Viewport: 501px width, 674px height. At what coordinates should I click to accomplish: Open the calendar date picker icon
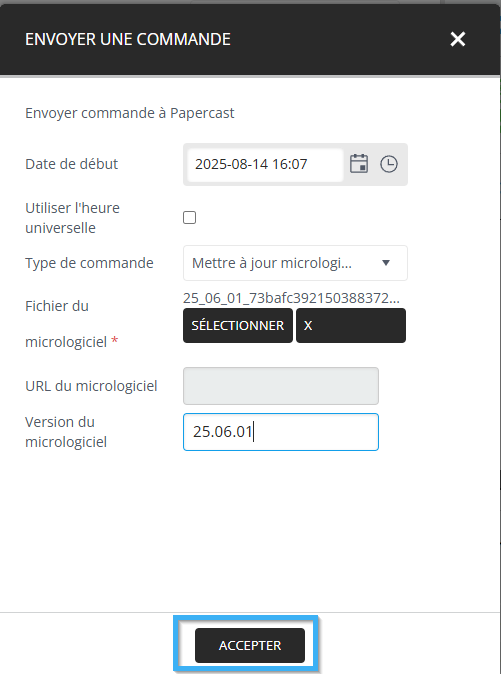click(x=359, y=164)
